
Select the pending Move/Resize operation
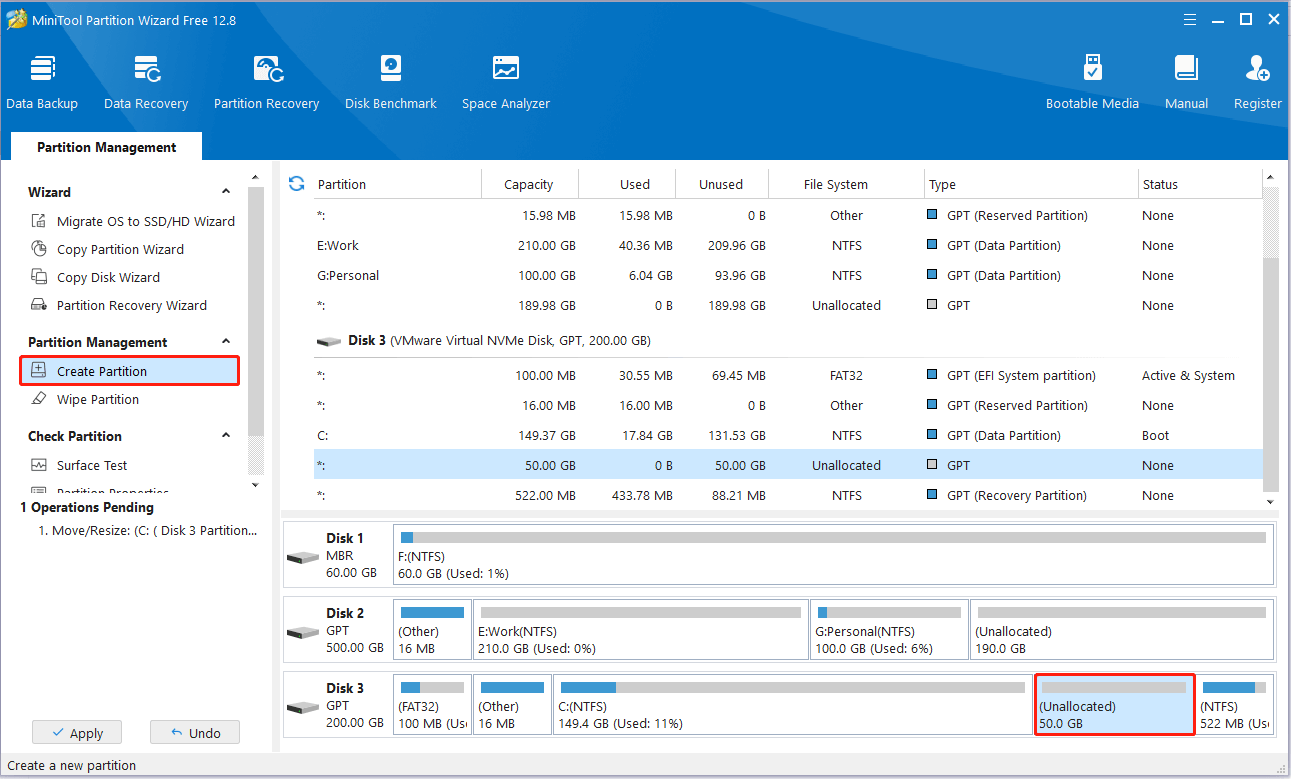click(x=146, y=530)
